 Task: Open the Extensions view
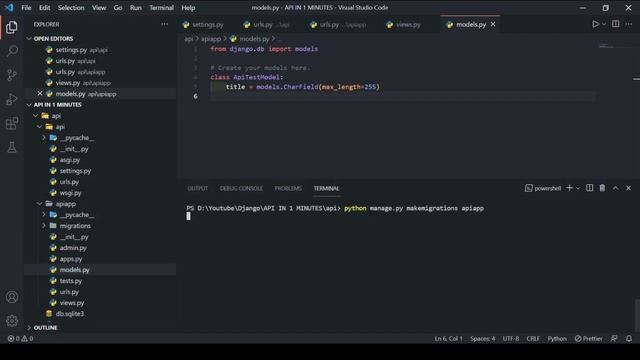click(12, 123)
